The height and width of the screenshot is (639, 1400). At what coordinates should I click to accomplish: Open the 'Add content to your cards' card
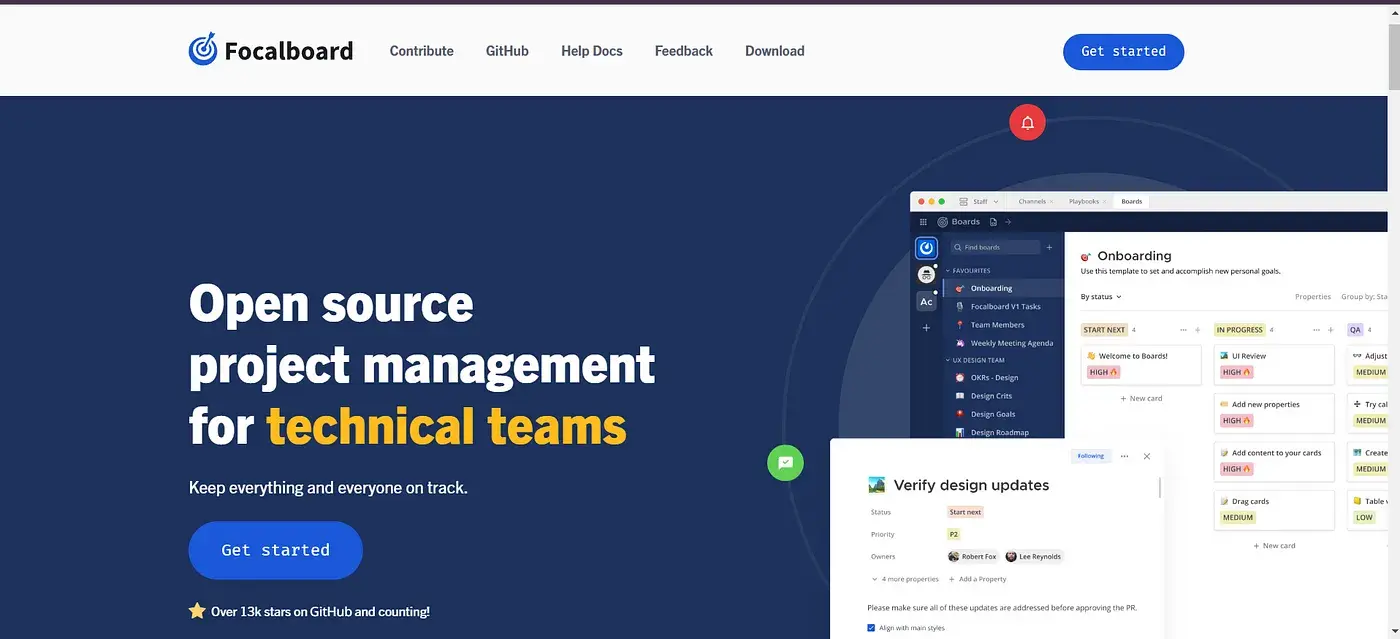pos(1274,461)
